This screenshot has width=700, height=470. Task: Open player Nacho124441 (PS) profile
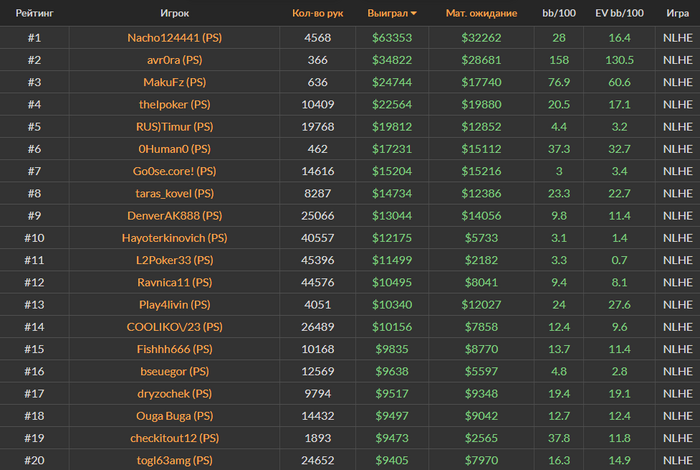pyautogui.click(x=174, y=38)
